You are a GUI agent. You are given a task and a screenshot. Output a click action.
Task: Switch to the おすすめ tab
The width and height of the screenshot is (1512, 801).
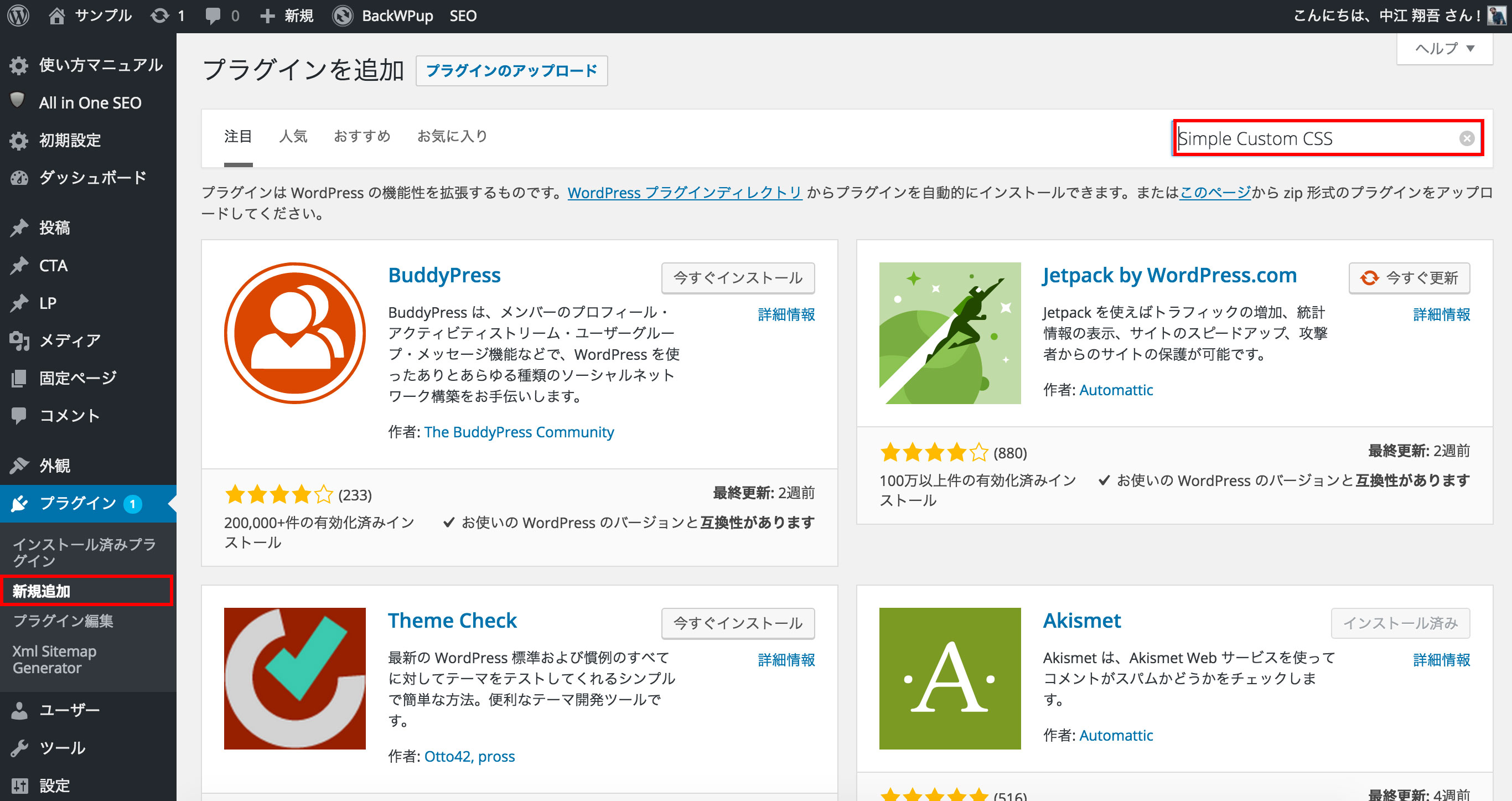[362, 136]
